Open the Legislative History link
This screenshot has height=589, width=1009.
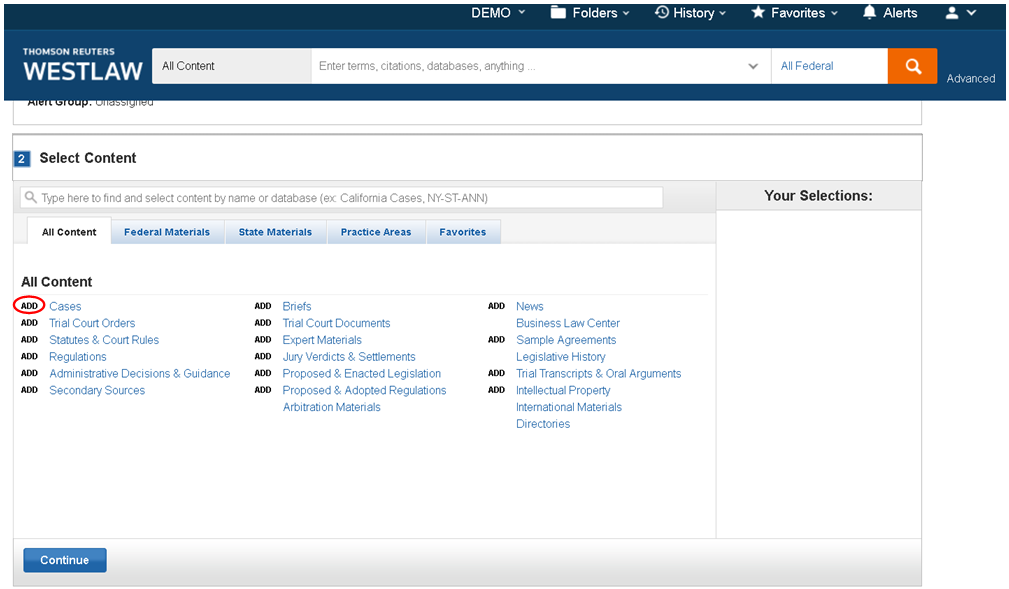coord(560,357)
